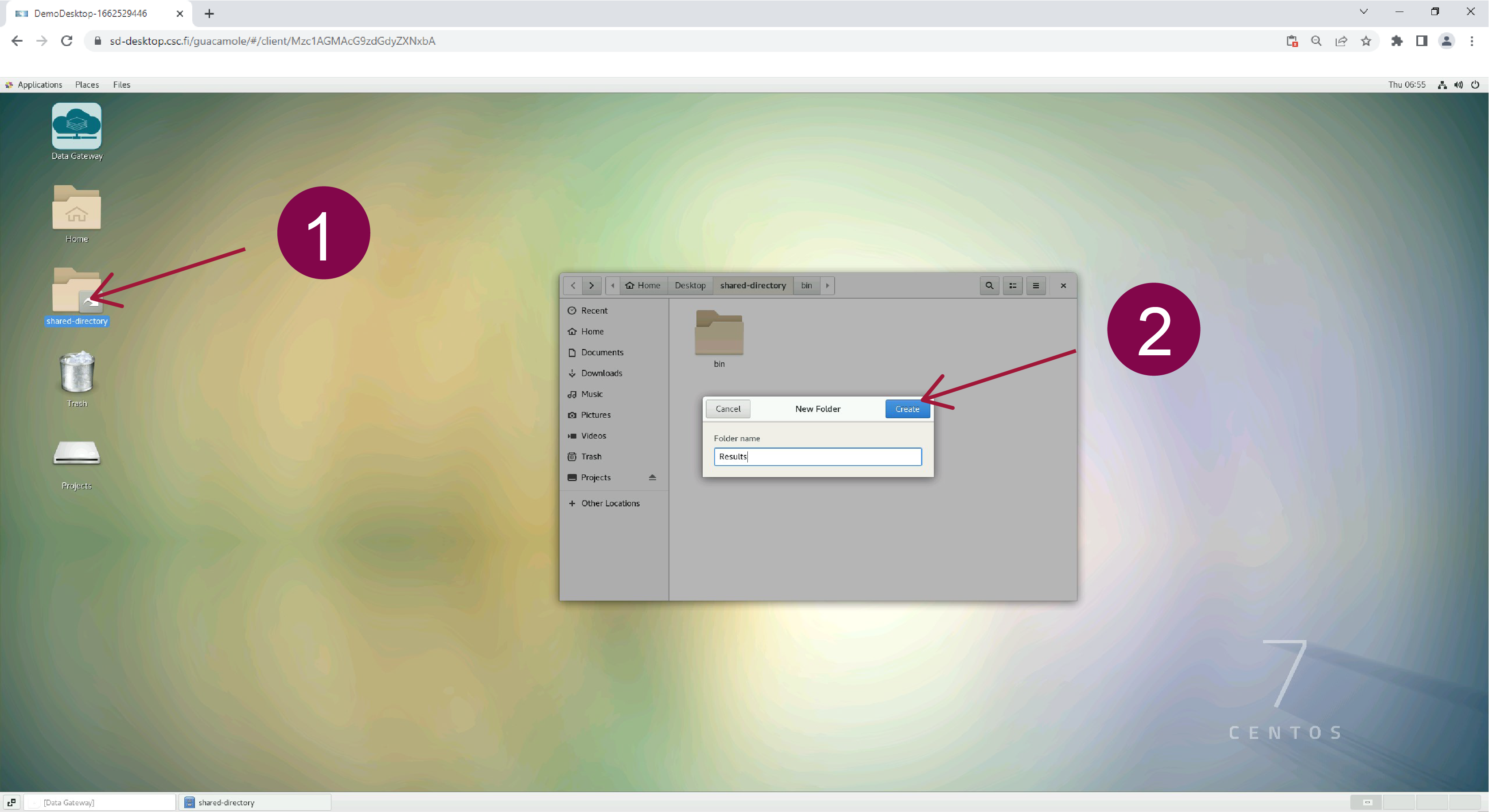Open Trash in the file manager sidebar
Image resolution: width=1489 pixels, height=812 pixels.
click(x=614, y=456)
